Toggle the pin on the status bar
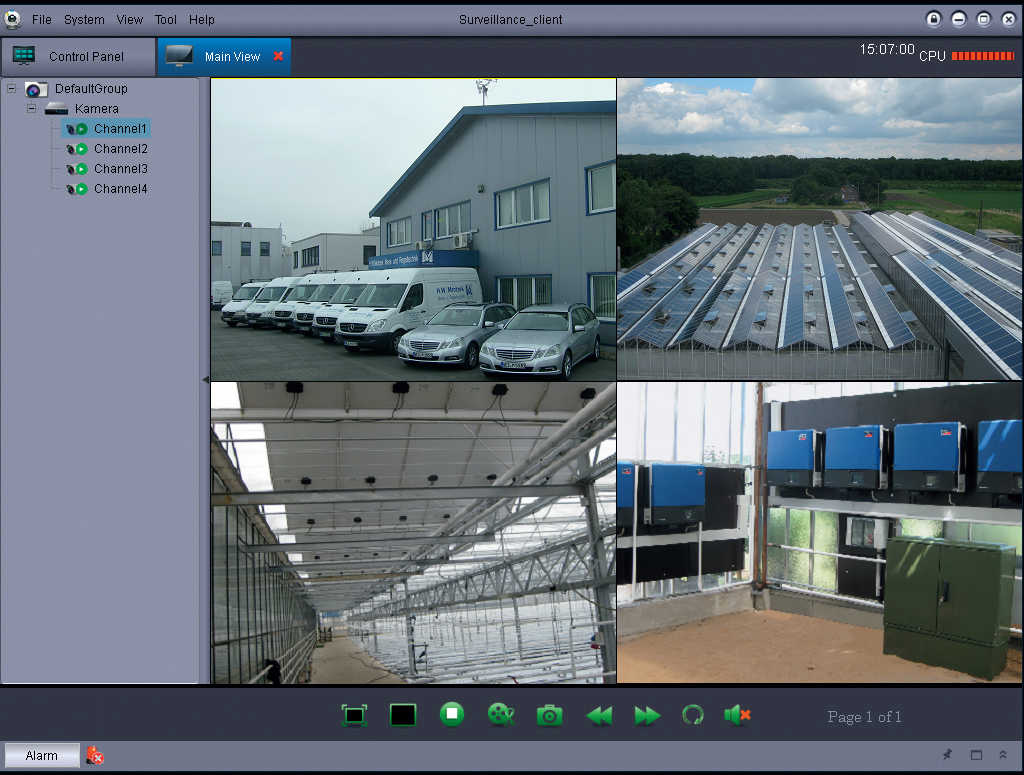1024x775 pixels. point(947,755)
